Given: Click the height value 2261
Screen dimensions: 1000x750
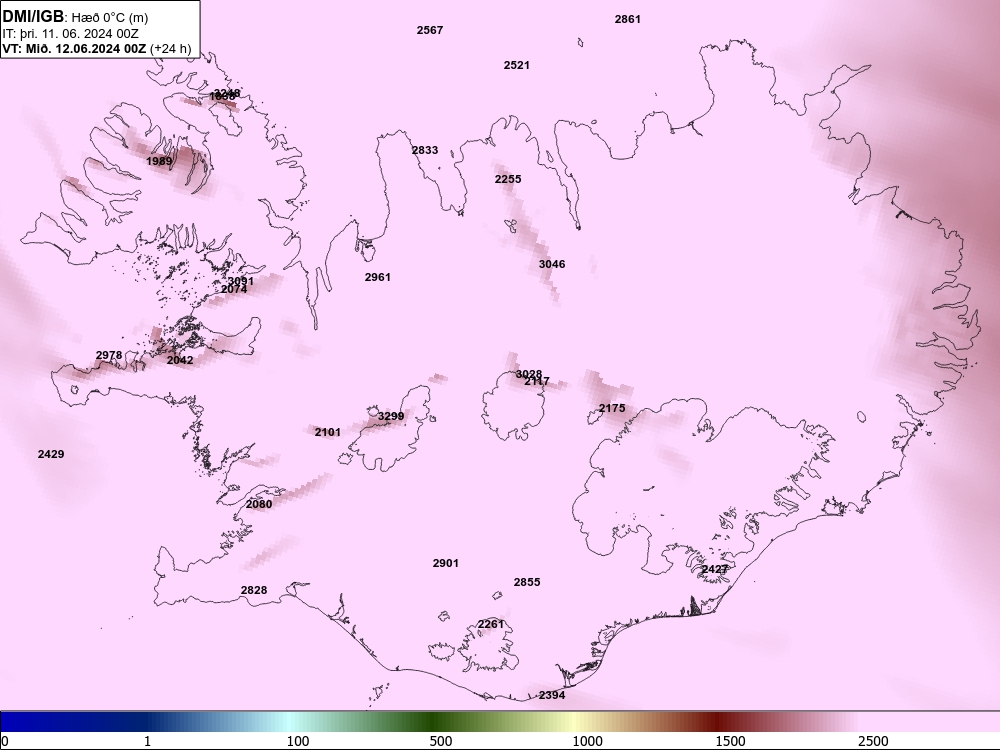Looking at the screenshot, I should point(491,624).
